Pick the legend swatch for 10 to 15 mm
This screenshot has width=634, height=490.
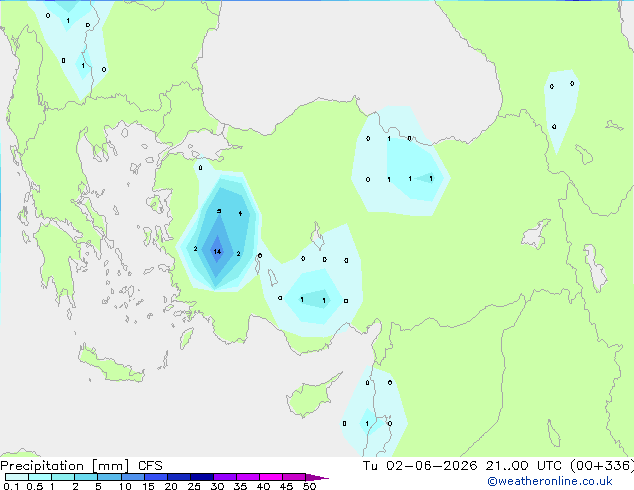point(132,477)
